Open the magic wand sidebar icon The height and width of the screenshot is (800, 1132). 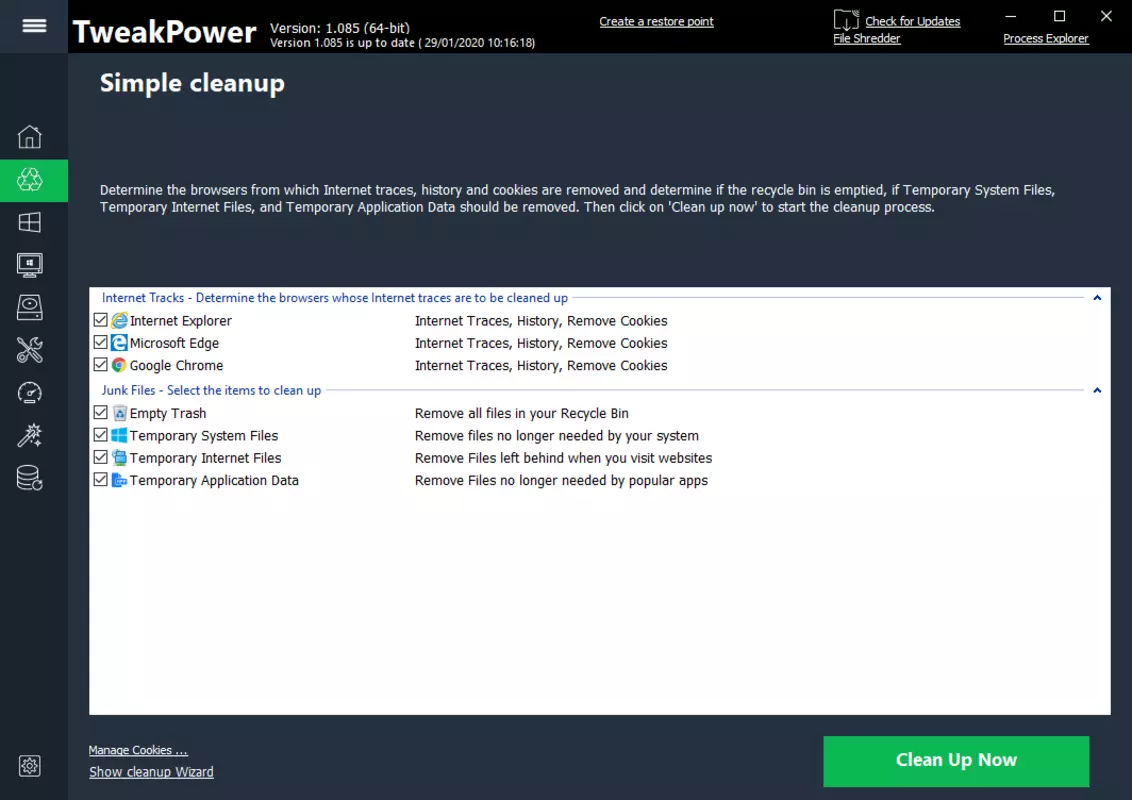pos(30,435)
